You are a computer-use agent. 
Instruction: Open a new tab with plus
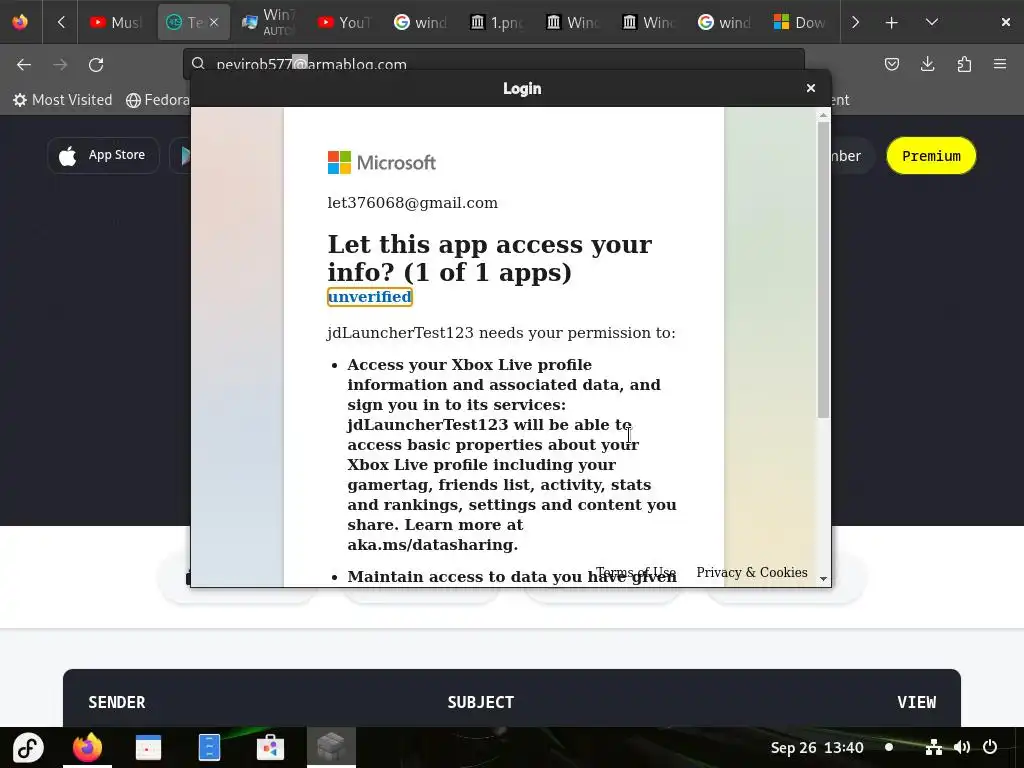[x=891, y=23]
